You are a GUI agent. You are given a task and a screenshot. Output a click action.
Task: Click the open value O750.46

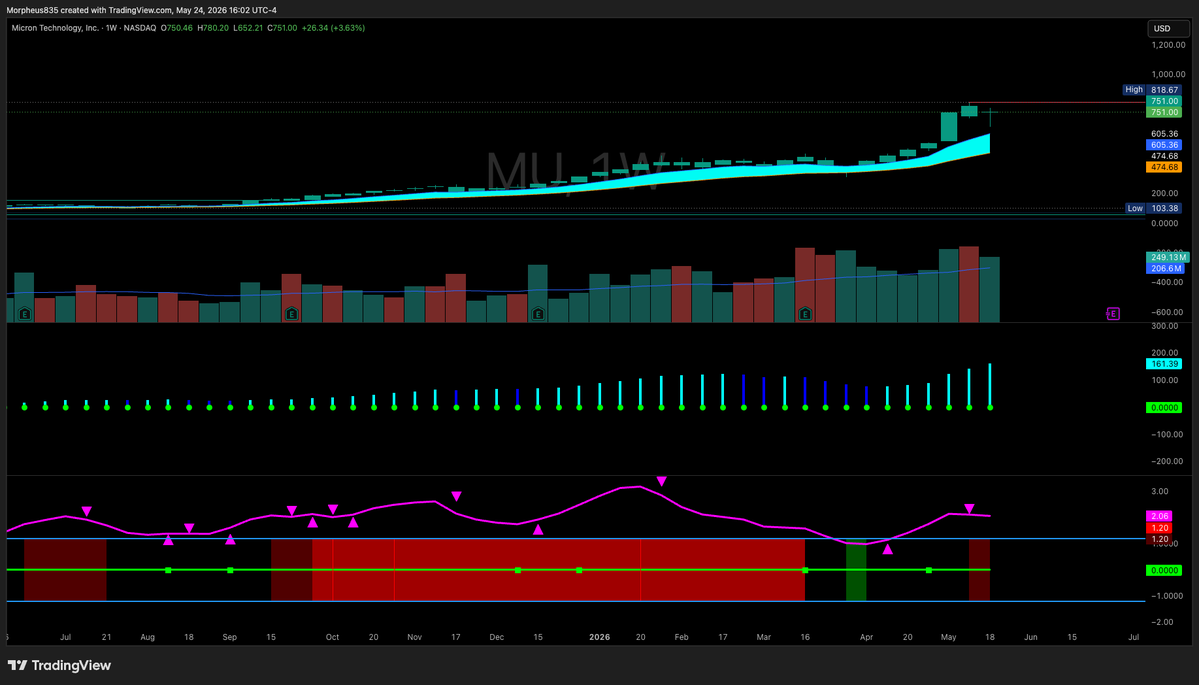(x=177, y=28)
